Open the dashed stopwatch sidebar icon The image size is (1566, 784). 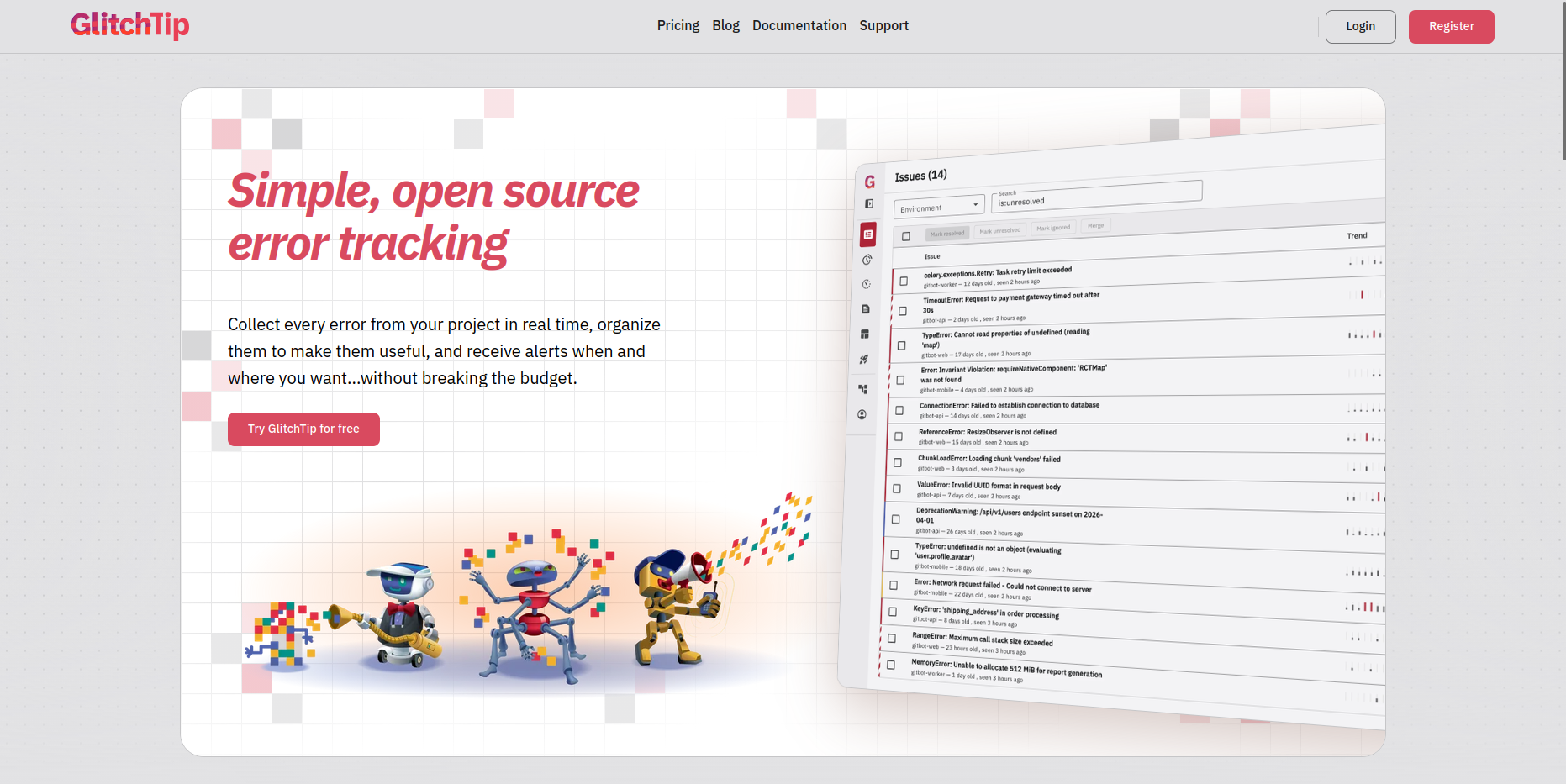point(866,284)
